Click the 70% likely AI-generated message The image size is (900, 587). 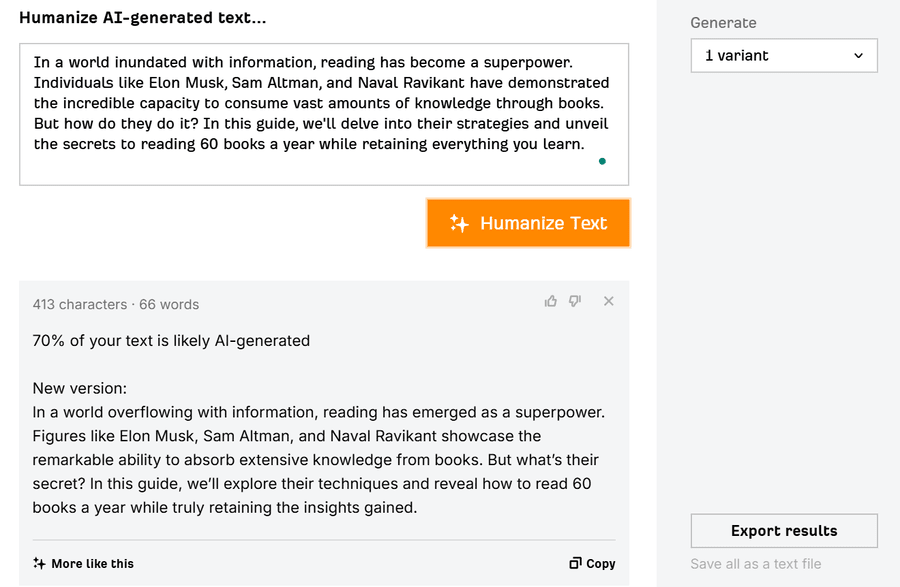[x=171, y=341]
